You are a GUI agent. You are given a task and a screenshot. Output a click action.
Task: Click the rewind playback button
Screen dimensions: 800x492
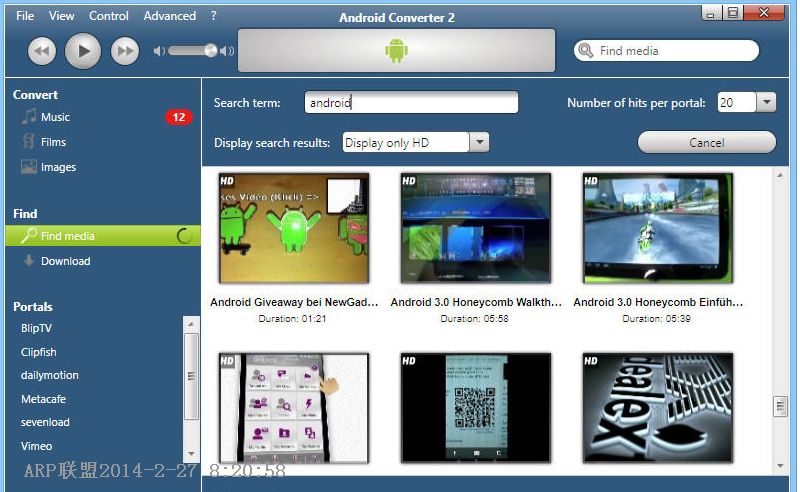click(42, 51)
